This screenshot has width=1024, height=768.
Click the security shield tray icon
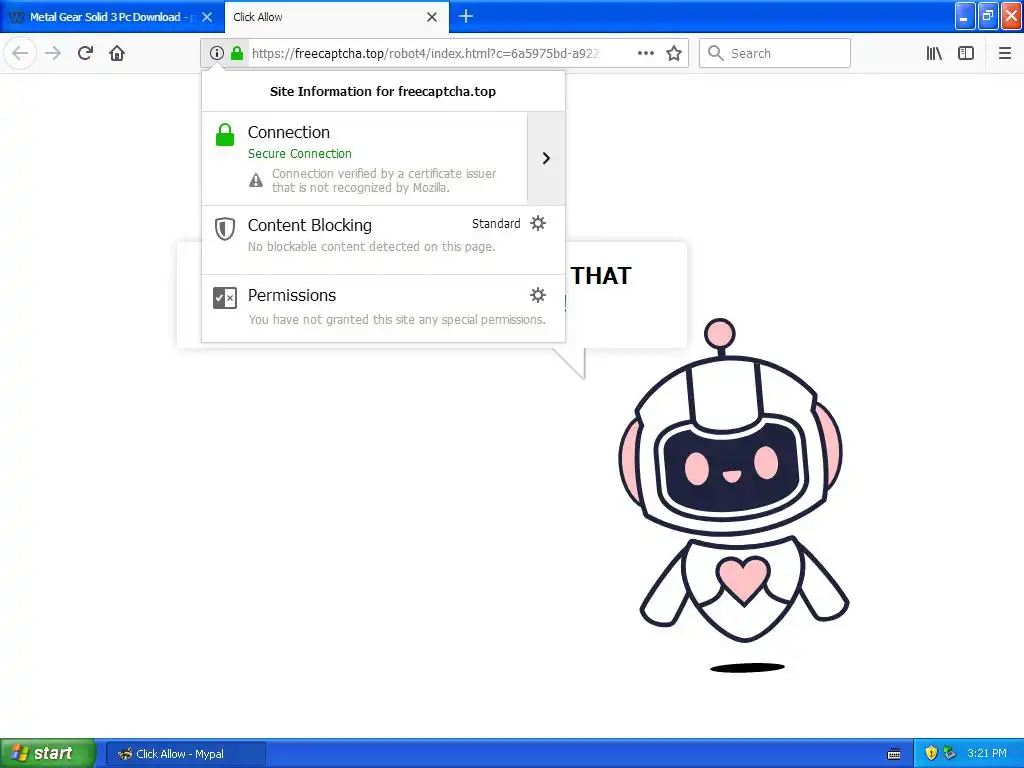(931, 753)
